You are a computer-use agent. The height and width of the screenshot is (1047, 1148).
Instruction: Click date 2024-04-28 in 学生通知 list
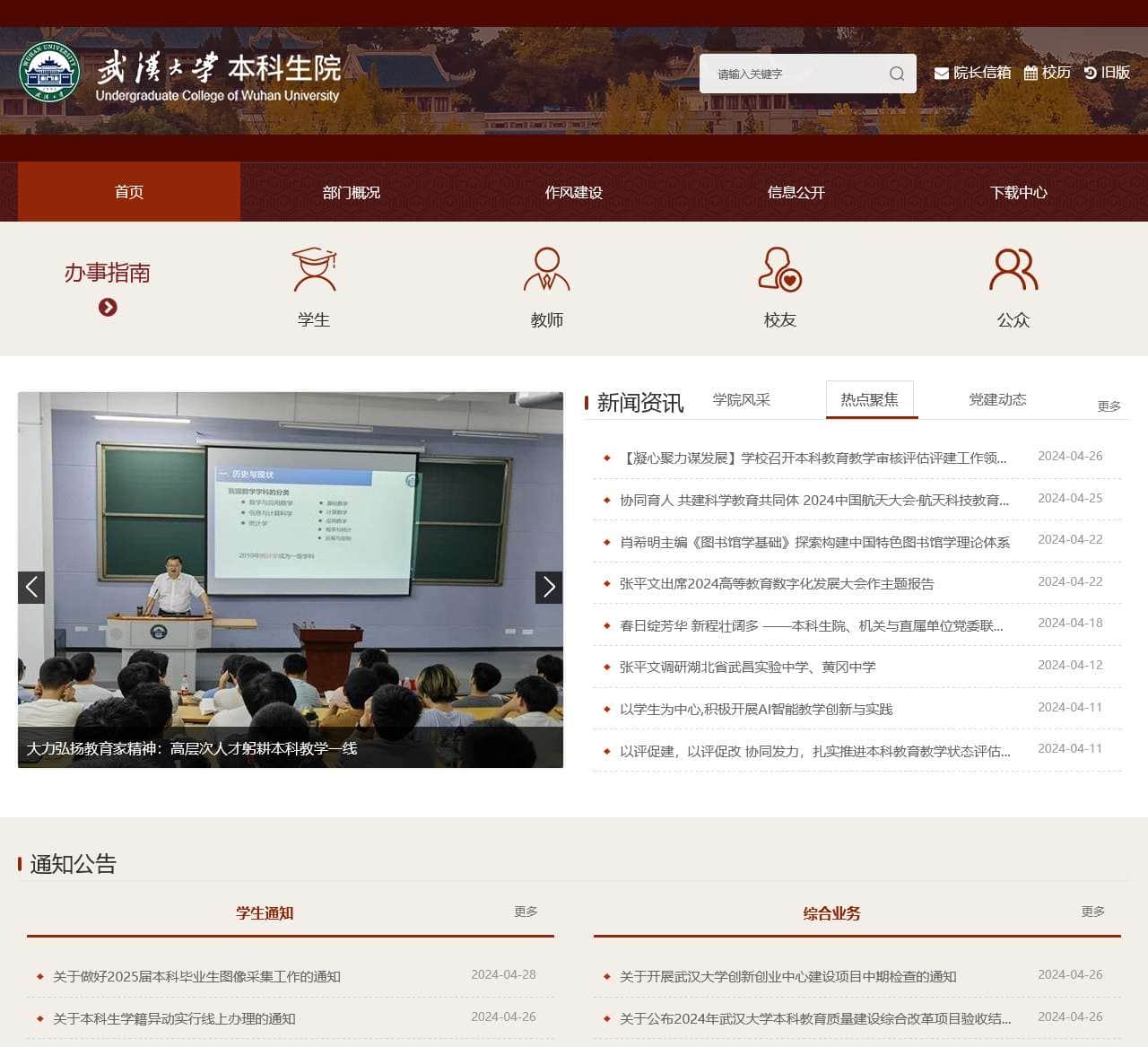(x=504, y=974)
